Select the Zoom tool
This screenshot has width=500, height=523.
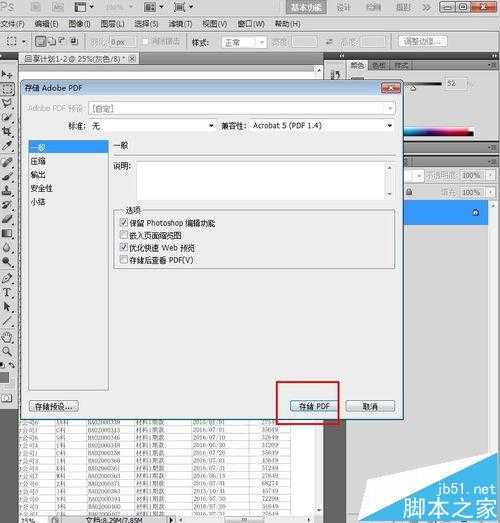tap(7, 351)
